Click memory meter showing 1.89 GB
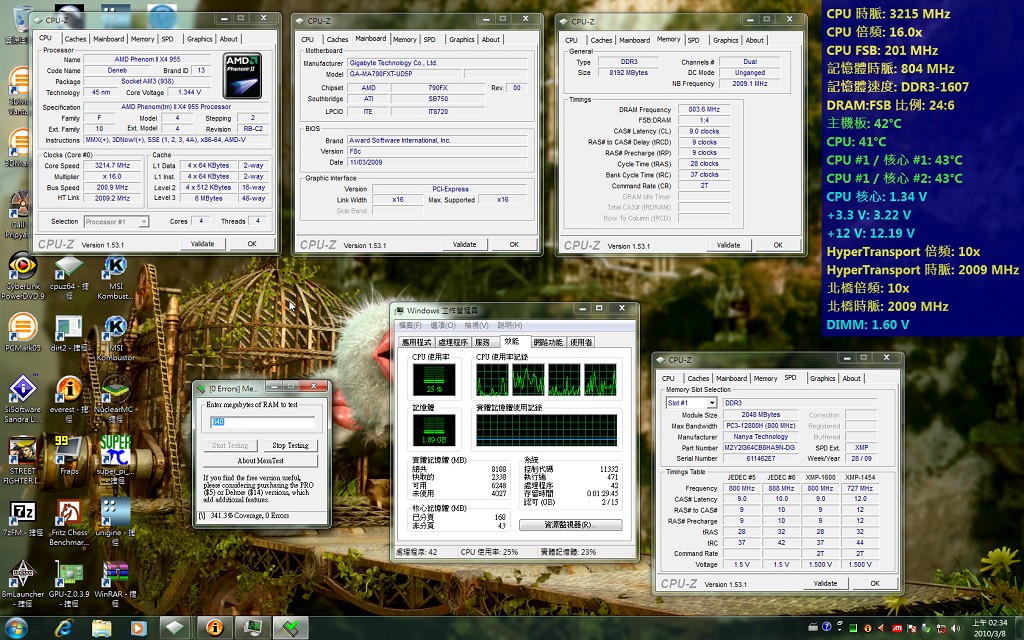Viewport: 1024px width, 640px height. (434, 430)
